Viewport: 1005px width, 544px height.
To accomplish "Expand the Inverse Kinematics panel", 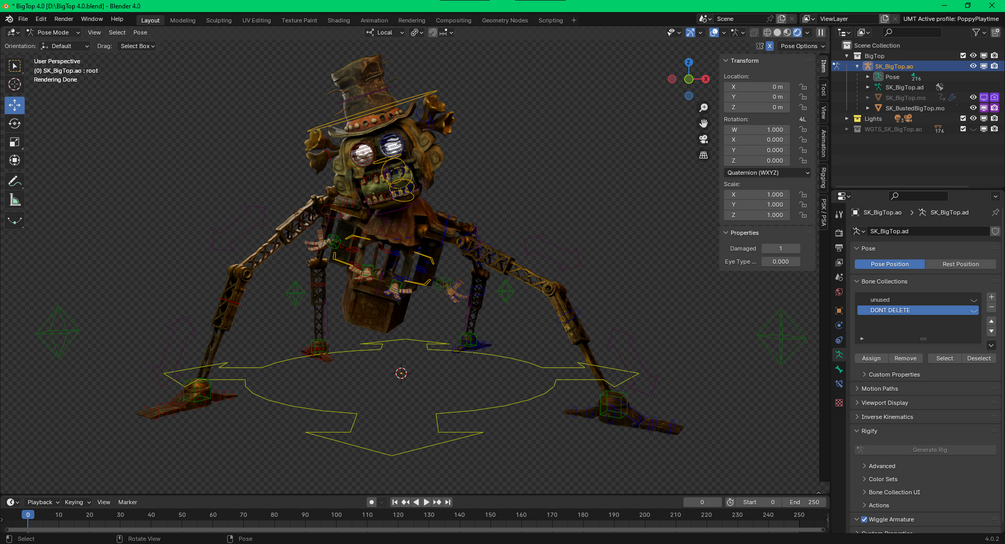I will pos(887,417).
